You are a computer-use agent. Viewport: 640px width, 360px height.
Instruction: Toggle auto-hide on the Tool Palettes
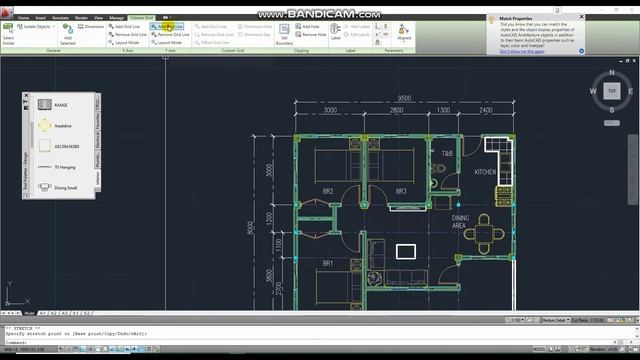(x=27, y=102)
